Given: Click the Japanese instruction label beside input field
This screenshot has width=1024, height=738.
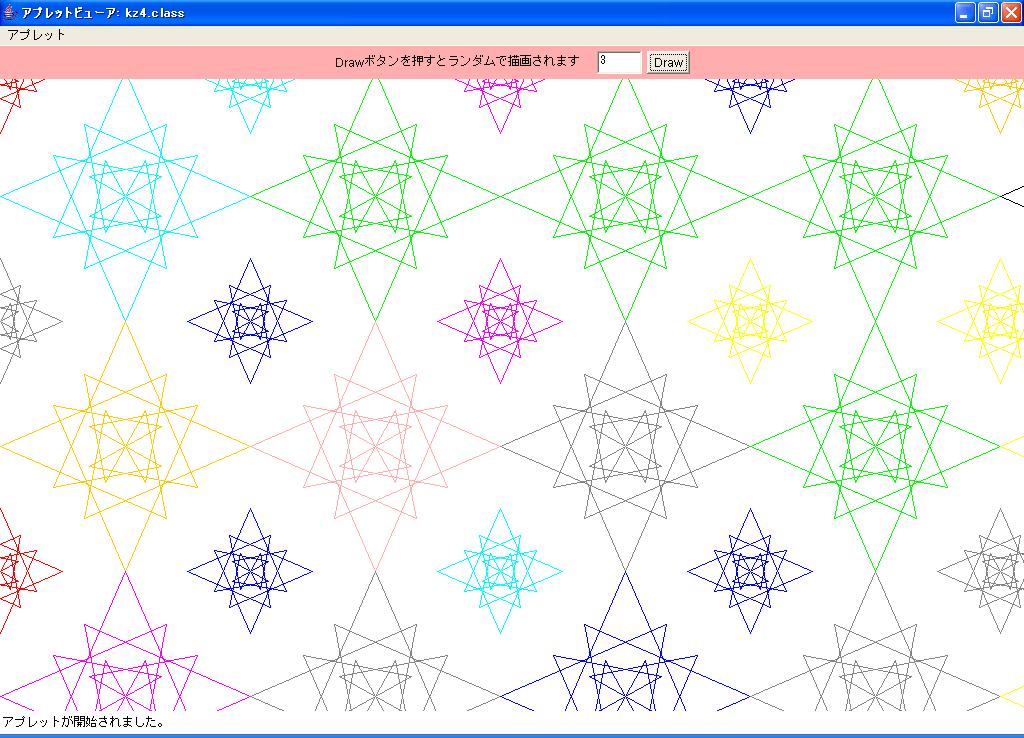Looking at the screenshot, I should (457, 62).
